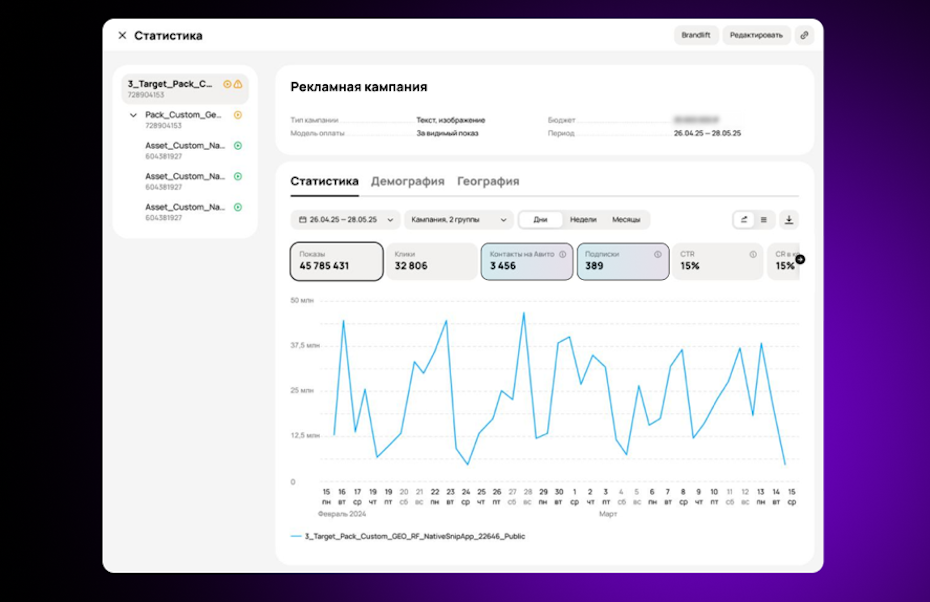Screen dimensions: 930x602
Task: Click the warning triangle icon on 3_Target_Pack campaign
Action: pyautogui.click(x=238, y=84)
